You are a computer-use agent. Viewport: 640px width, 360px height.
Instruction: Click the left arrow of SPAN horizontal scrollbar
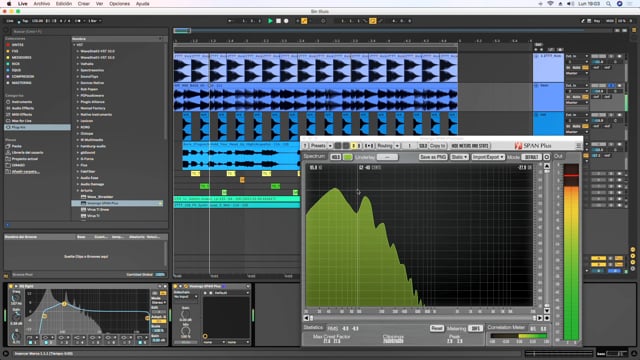click(x=307, y=318)
